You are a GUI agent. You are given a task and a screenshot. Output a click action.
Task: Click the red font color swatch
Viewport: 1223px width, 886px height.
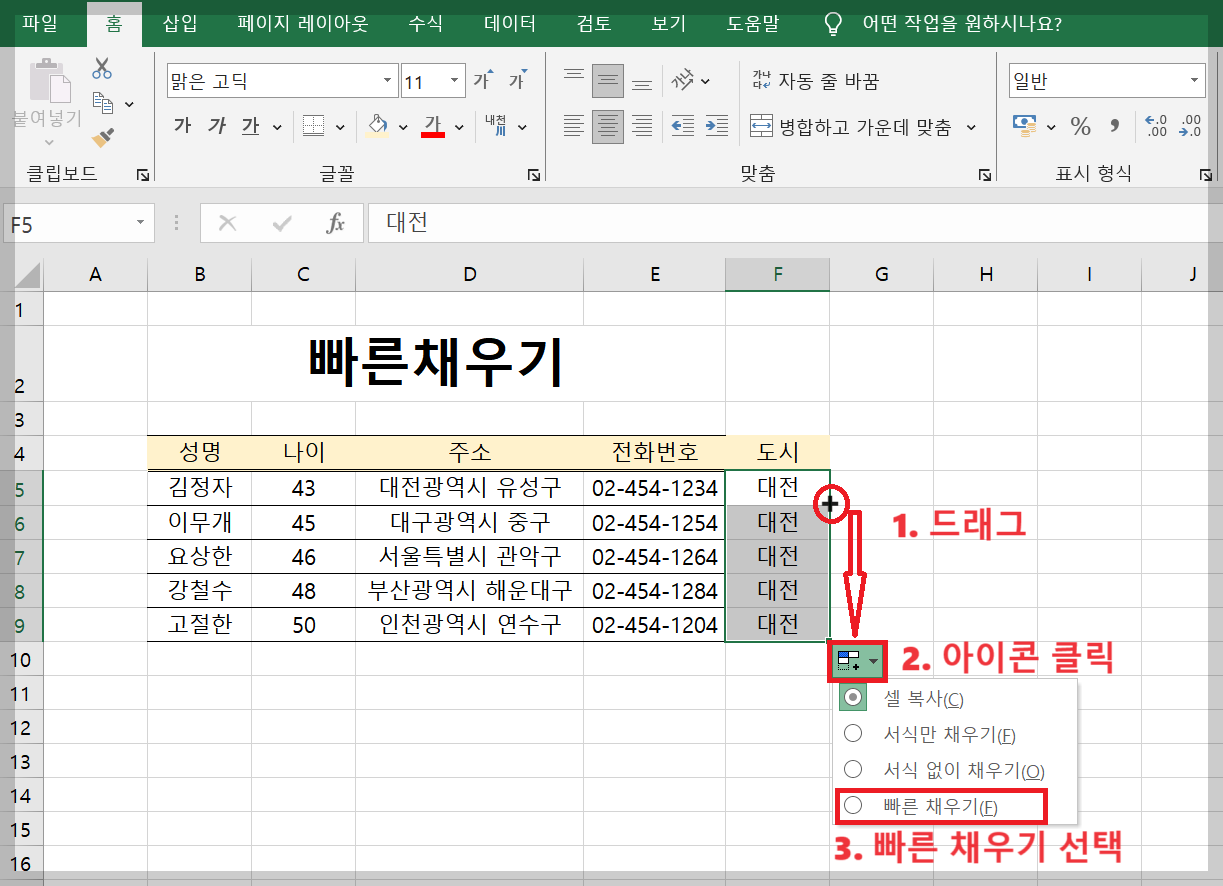tap(435, 133)
